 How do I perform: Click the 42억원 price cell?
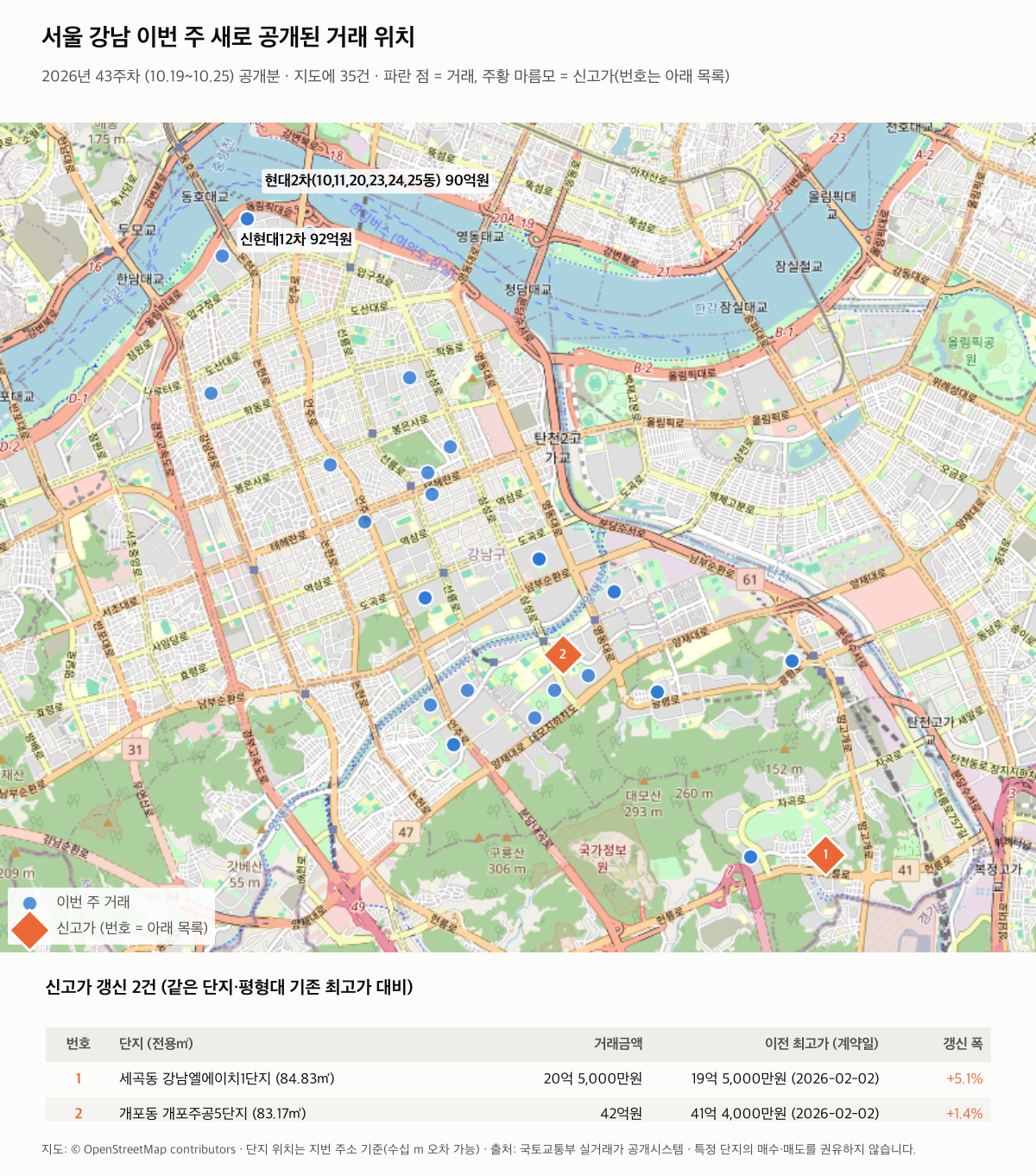[622, 1113]
